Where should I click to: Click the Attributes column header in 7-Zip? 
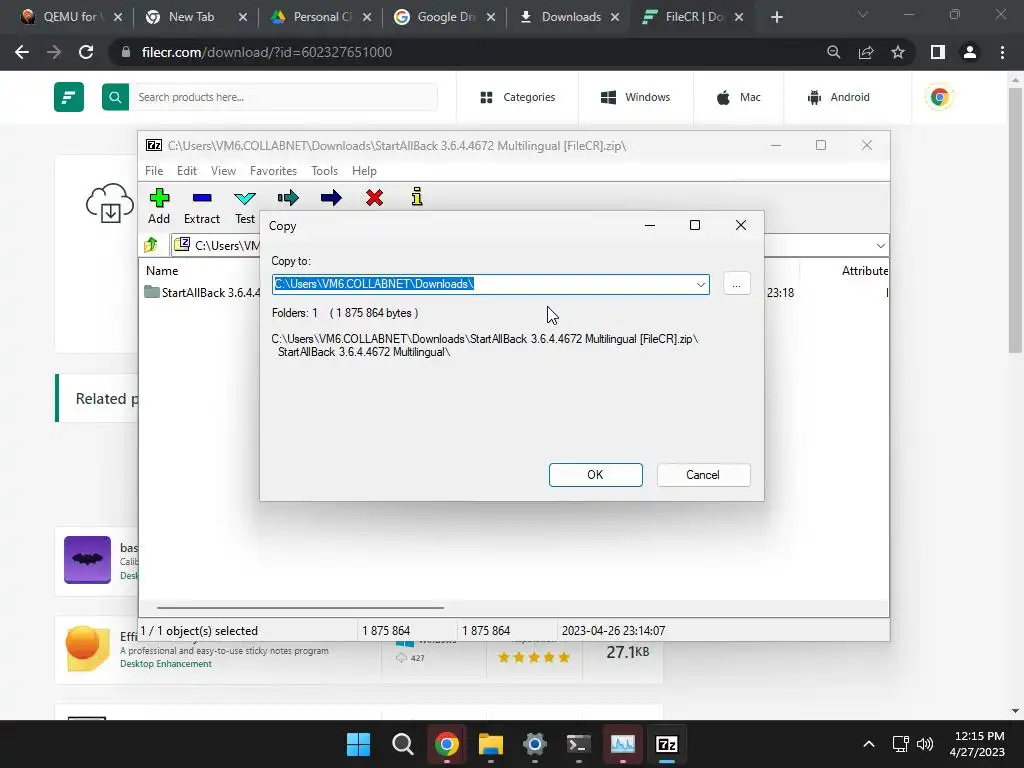864,270
